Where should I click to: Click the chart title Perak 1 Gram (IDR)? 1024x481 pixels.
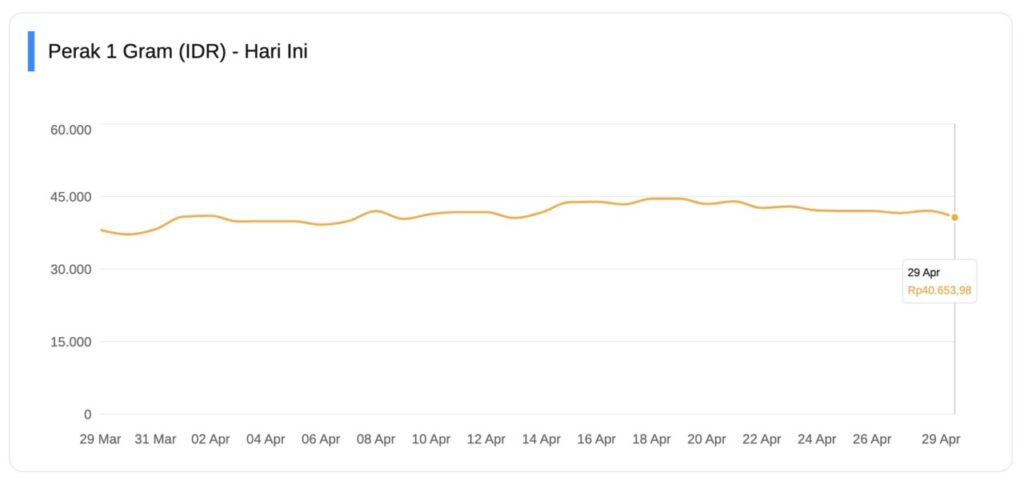(x=177, y=51)
